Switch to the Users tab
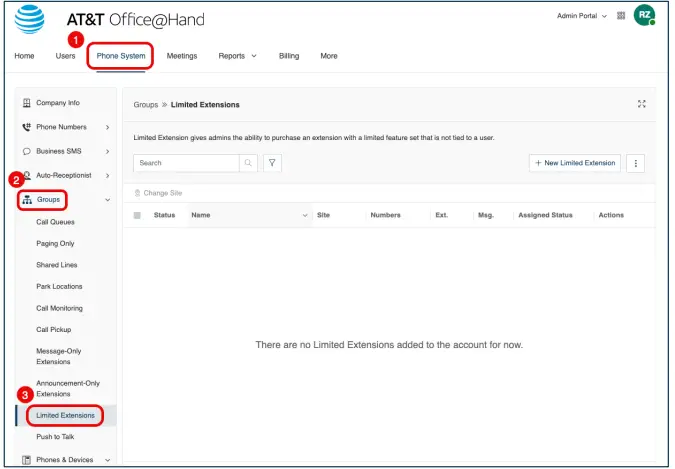This screenshot has height=469, width=675. tap(65, 56)
